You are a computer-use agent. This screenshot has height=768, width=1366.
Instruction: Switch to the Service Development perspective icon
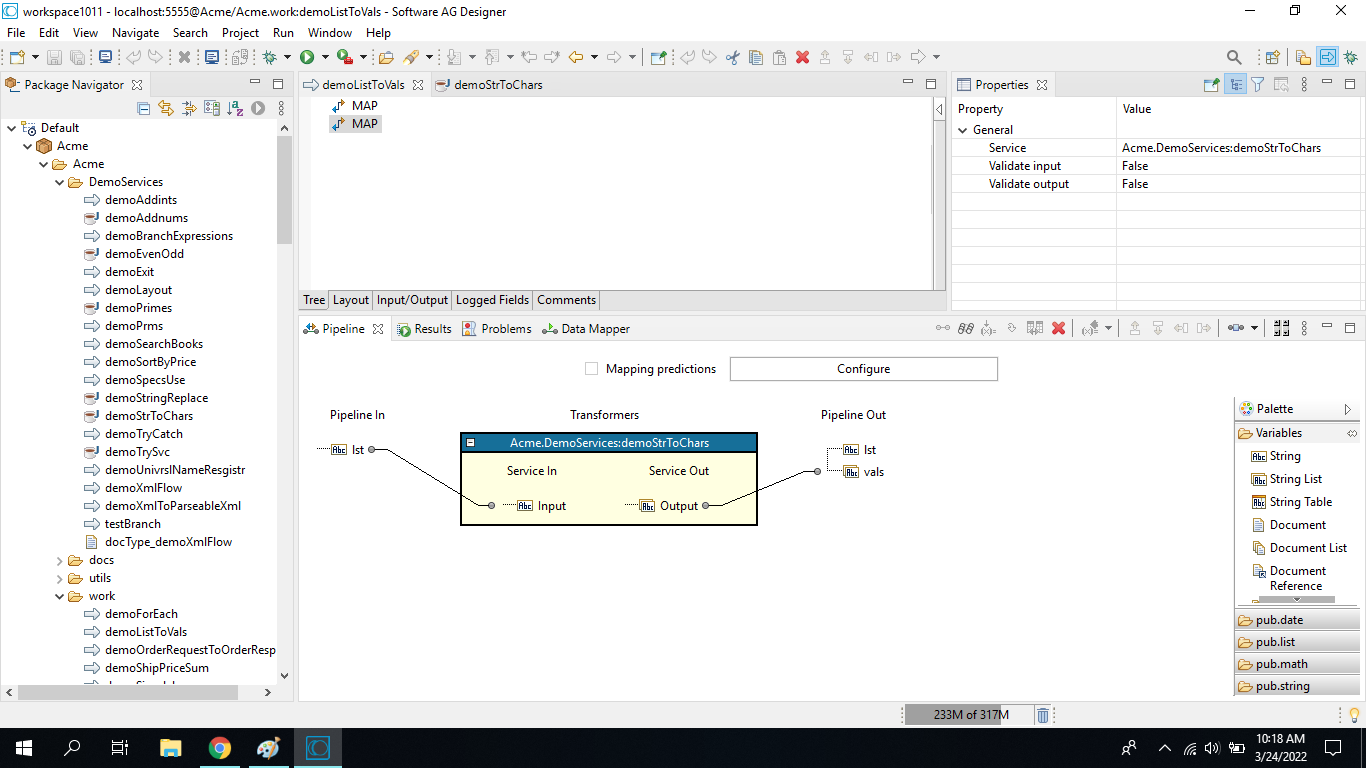[1327, 57]
